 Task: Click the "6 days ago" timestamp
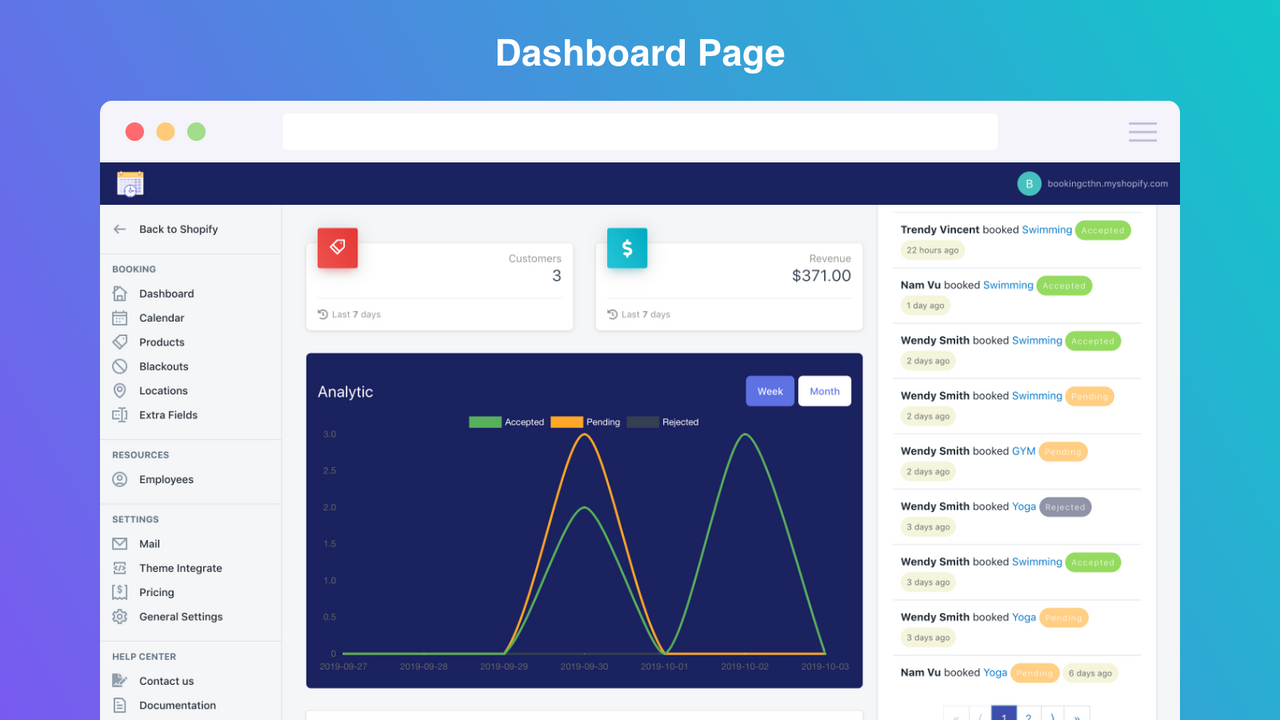click(1090, 673)
